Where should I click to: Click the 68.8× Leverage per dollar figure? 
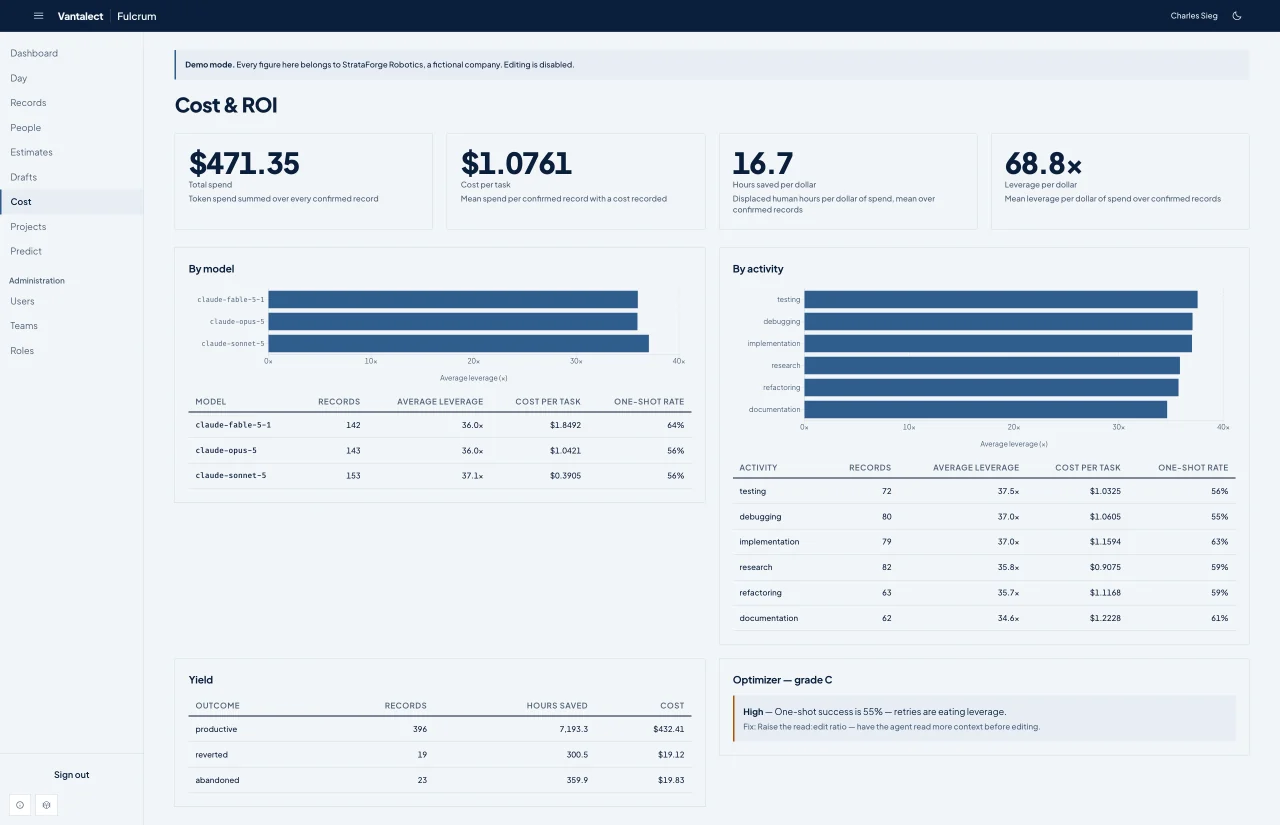pyautogui.click(x=1043, y=163)
